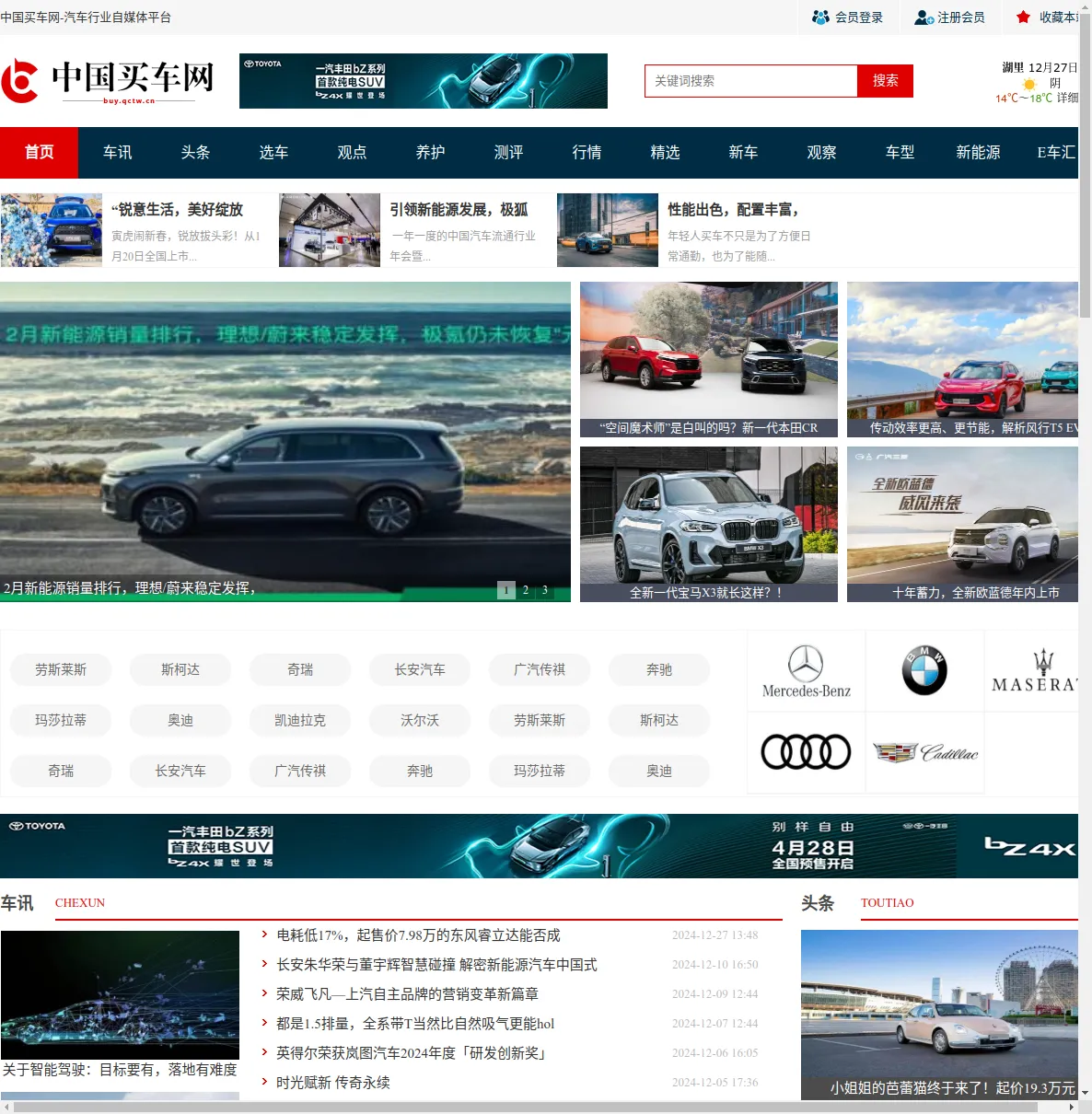Open 长安朱华荣与董宇辉 headline
This screenshot has width=1092, height=1114.
436,965
